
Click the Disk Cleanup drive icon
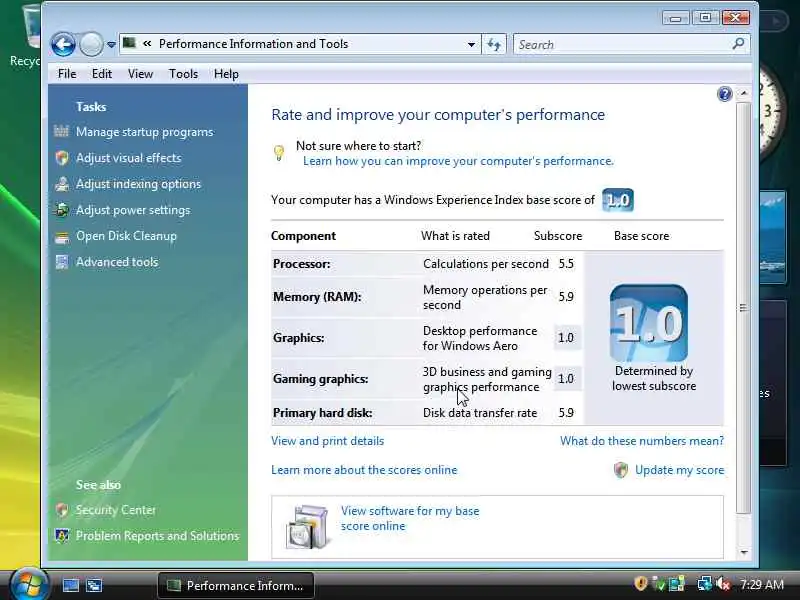62,237
